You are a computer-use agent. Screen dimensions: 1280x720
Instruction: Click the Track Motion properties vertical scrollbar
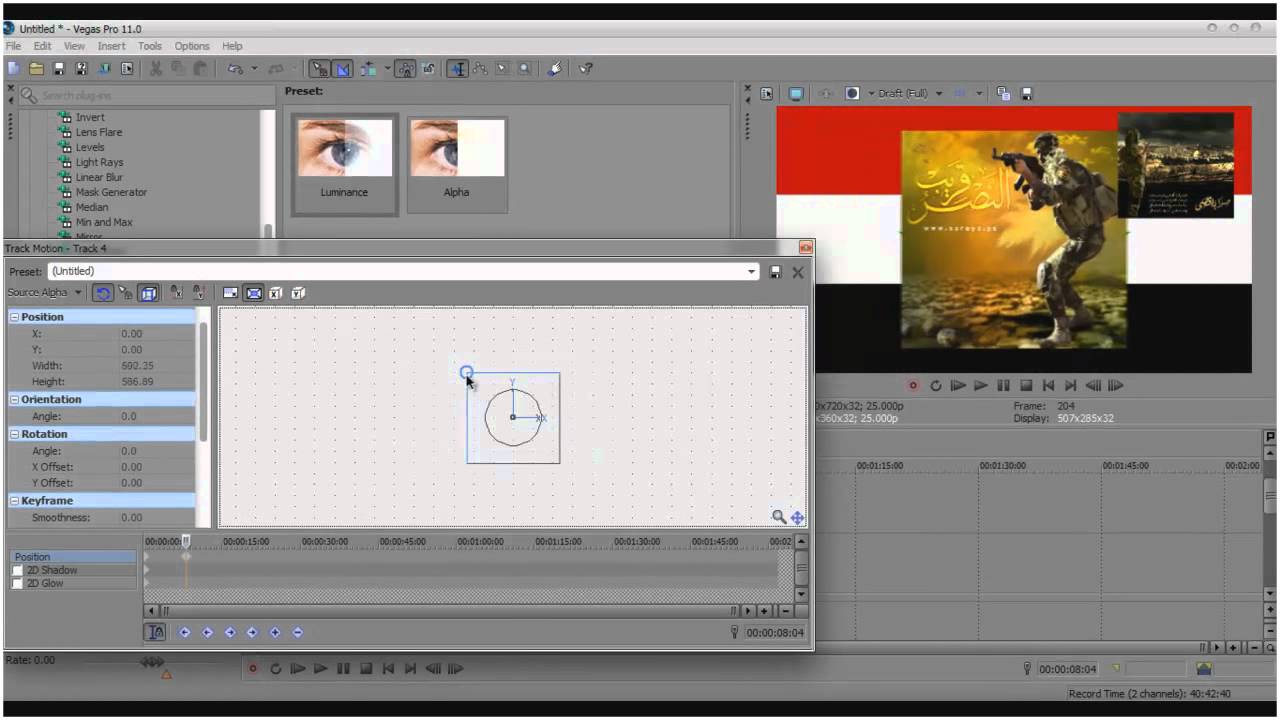tap(204, 381)
